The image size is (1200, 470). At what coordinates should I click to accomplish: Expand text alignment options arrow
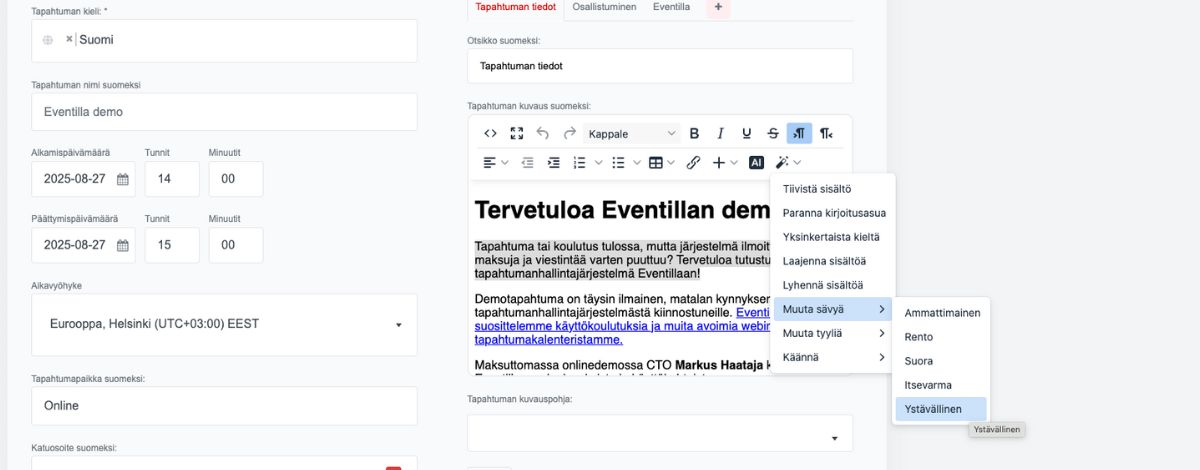pyautogui.click(x=504, y=162)
